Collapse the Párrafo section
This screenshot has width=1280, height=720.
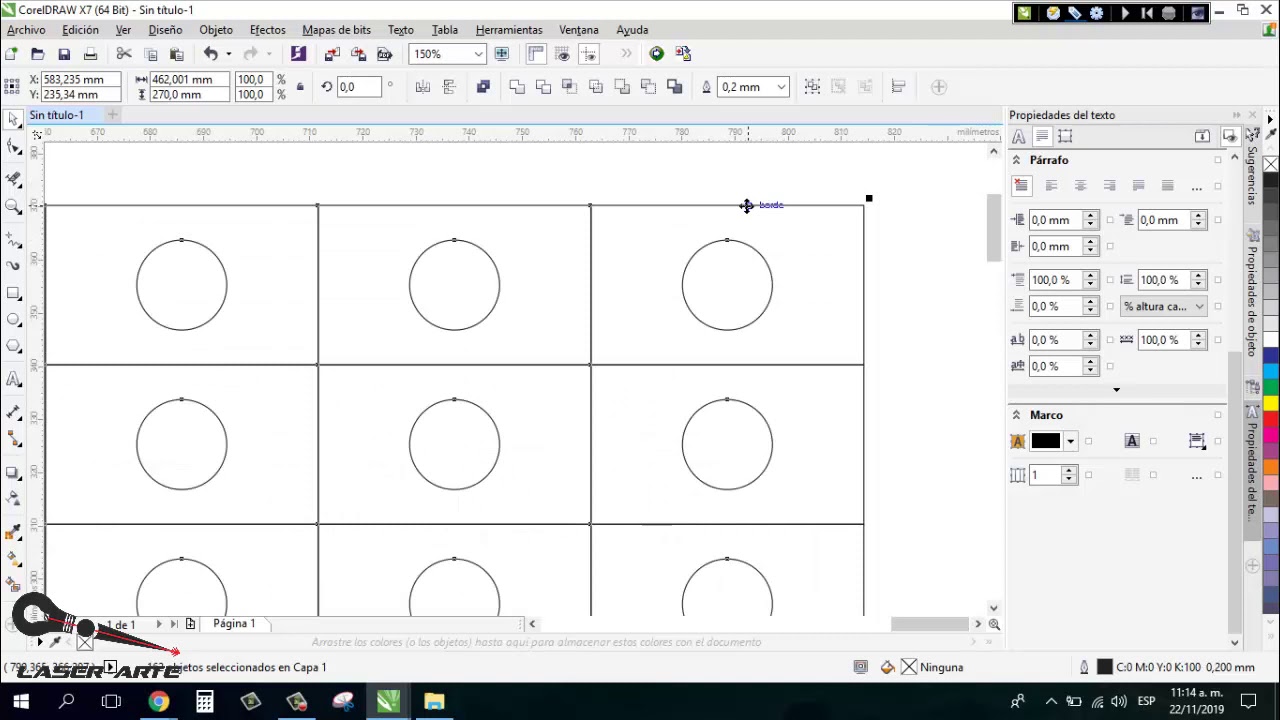click(1016, 160)
